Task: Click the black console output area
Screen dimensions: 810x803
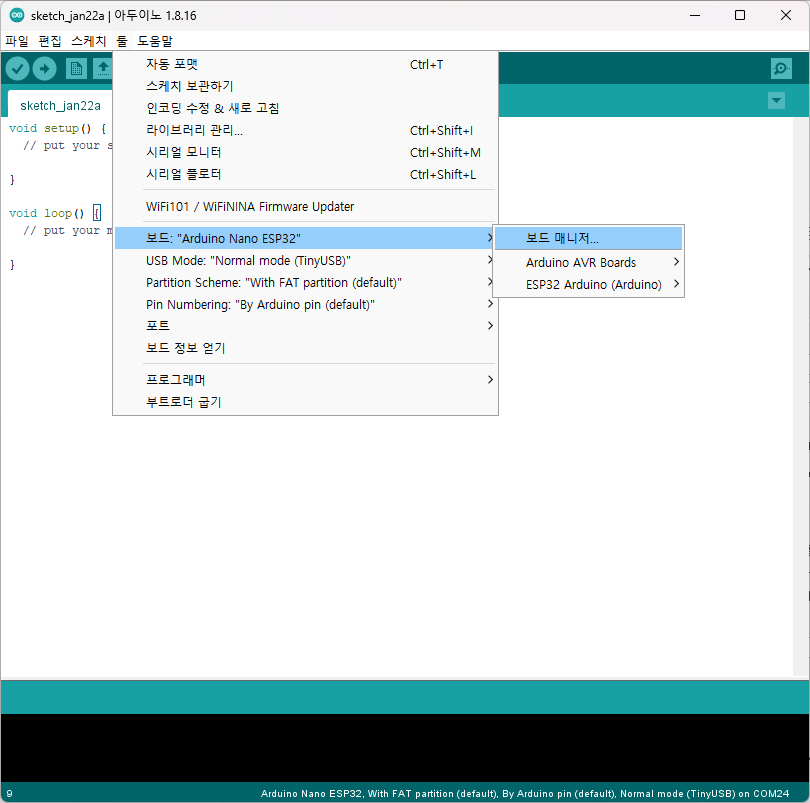Action: pyautogui.click(x=405, y=748)
